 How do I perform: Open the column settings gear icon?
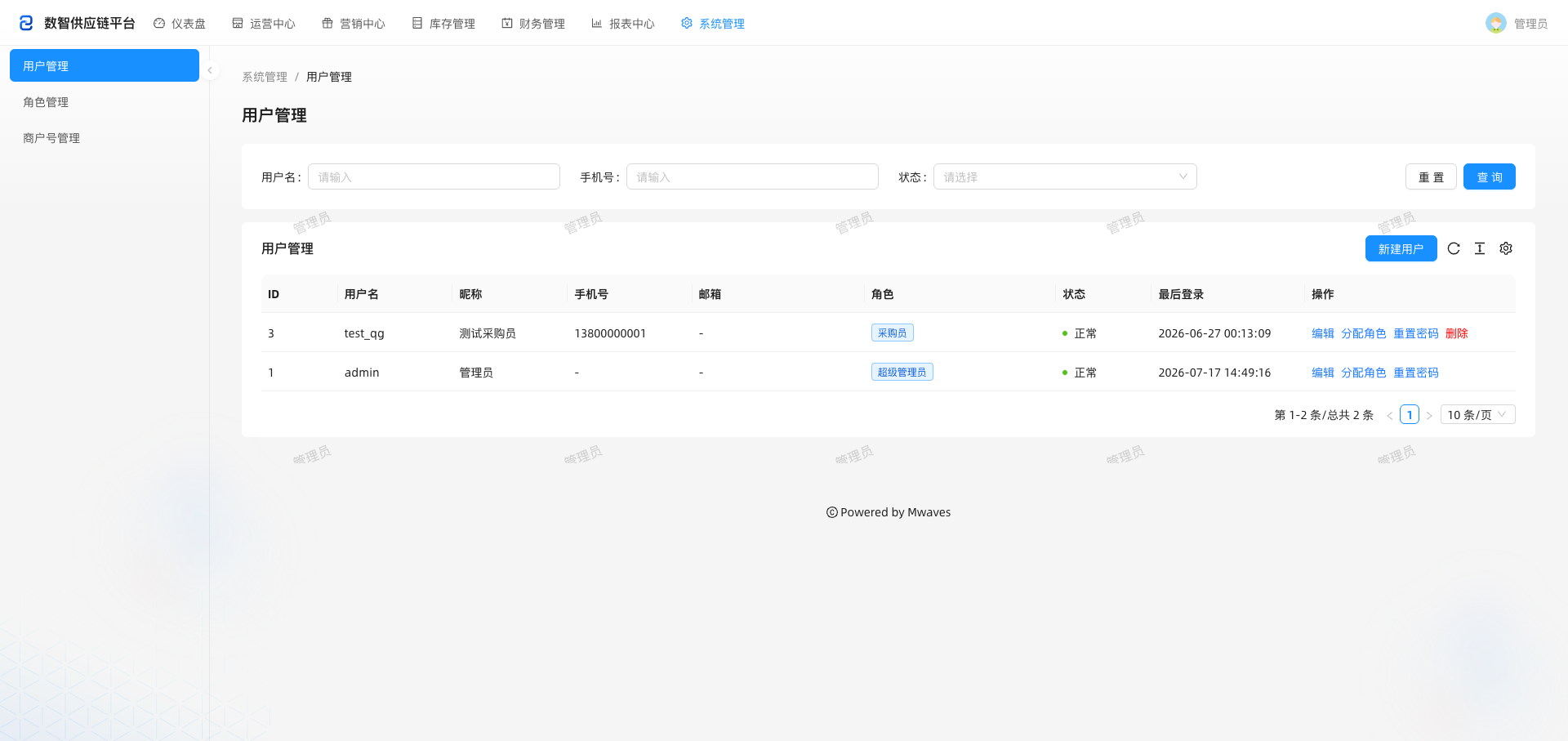click(x=1506, y=248)
